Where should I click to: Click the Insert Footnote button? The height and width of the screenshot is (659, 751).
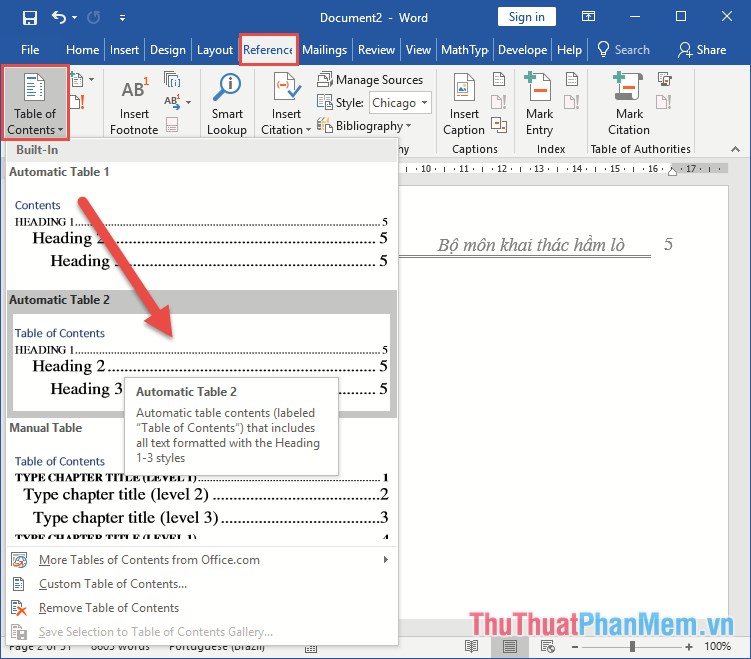pos(134,105)
